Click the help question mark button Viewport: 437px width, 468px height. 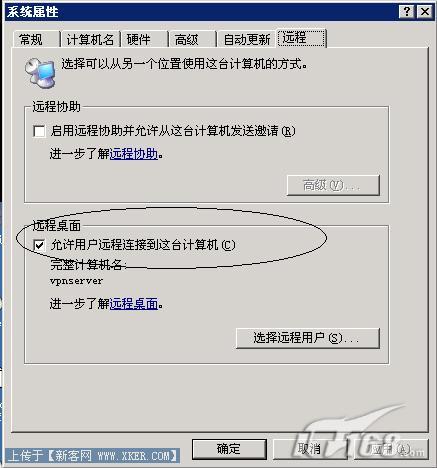(x=406, y=12)
